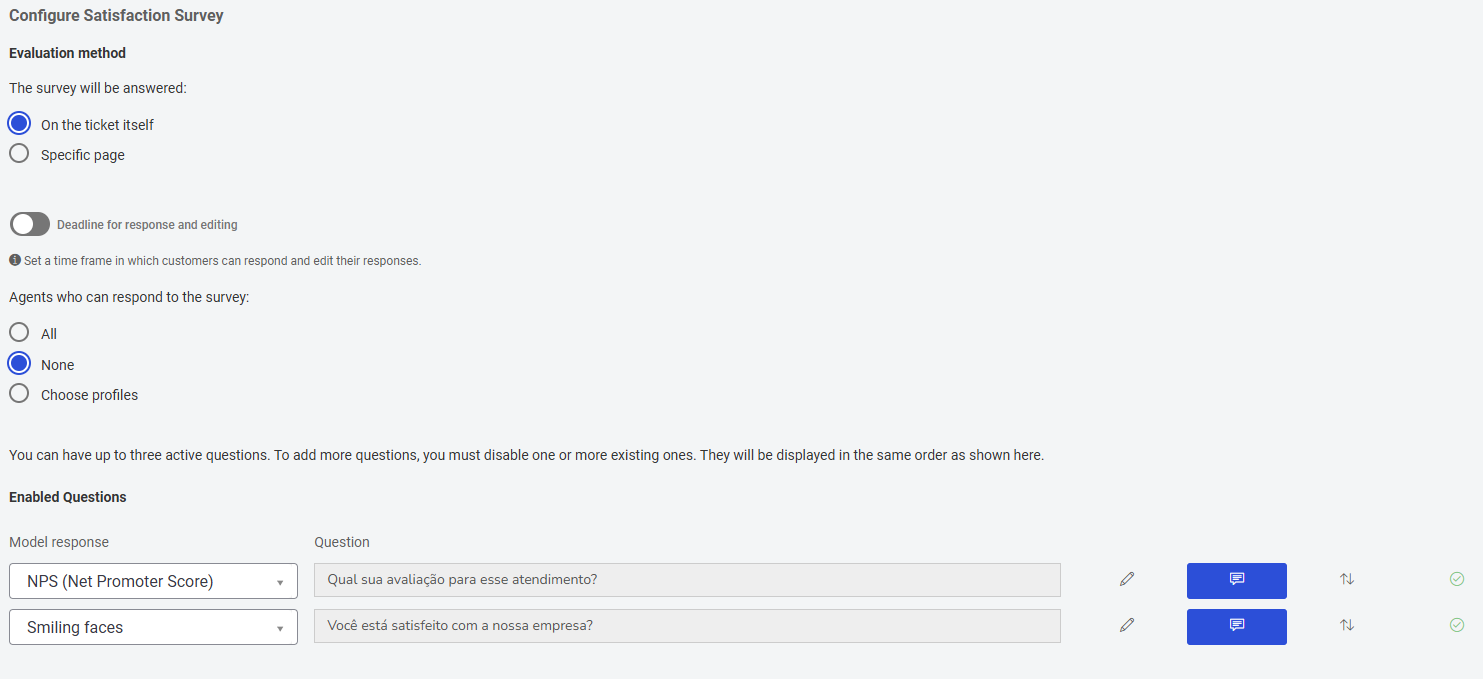Click the pencil edit icon for NPS question
The width and height of the screenshot is (1483, 679).
pyautogui.click(x=1127, y=579)
